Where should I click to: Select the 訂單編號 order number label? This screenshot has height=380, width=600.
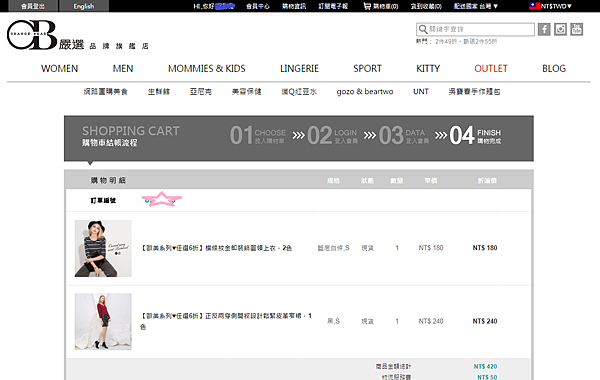pyautogui.click(x=103, y=201)
